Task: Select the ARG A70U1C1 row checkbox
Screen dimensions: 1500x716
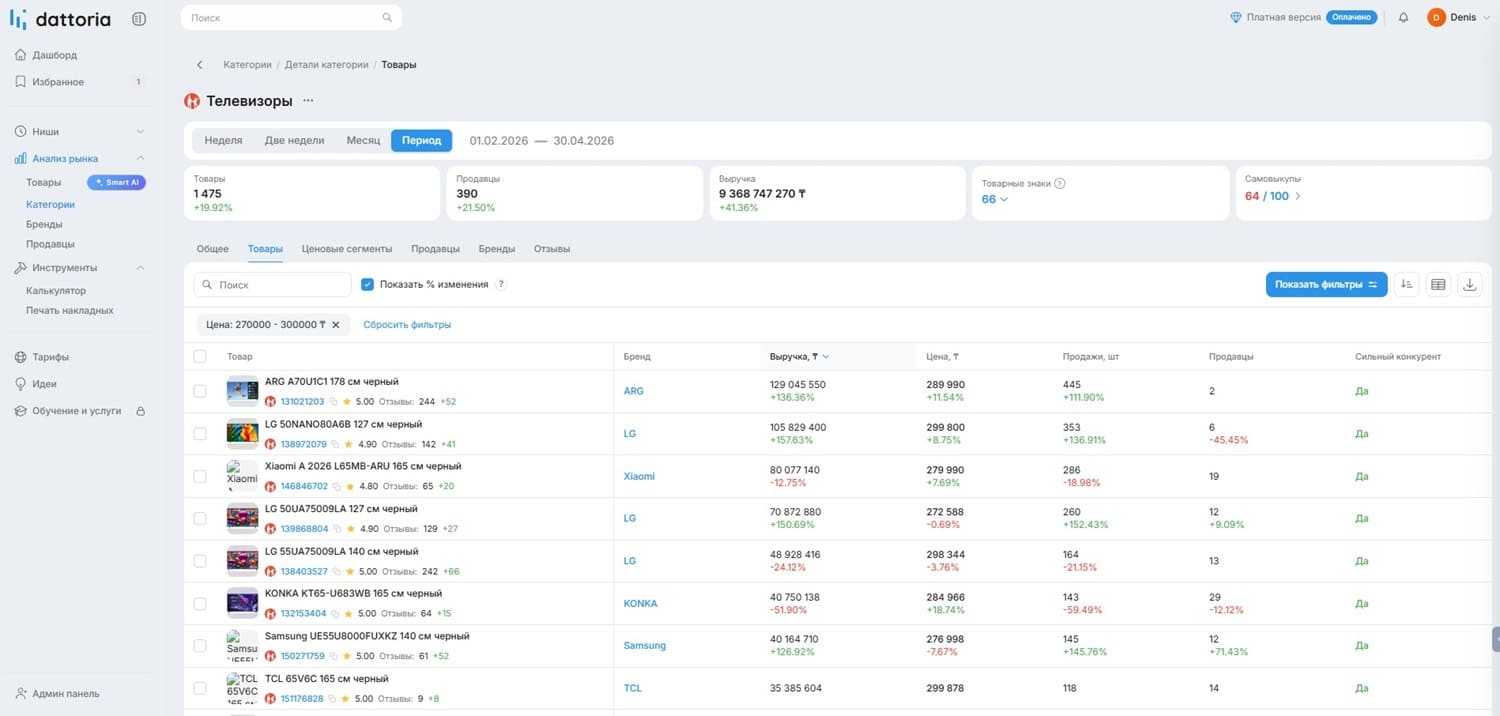Action: pos(200,392)
